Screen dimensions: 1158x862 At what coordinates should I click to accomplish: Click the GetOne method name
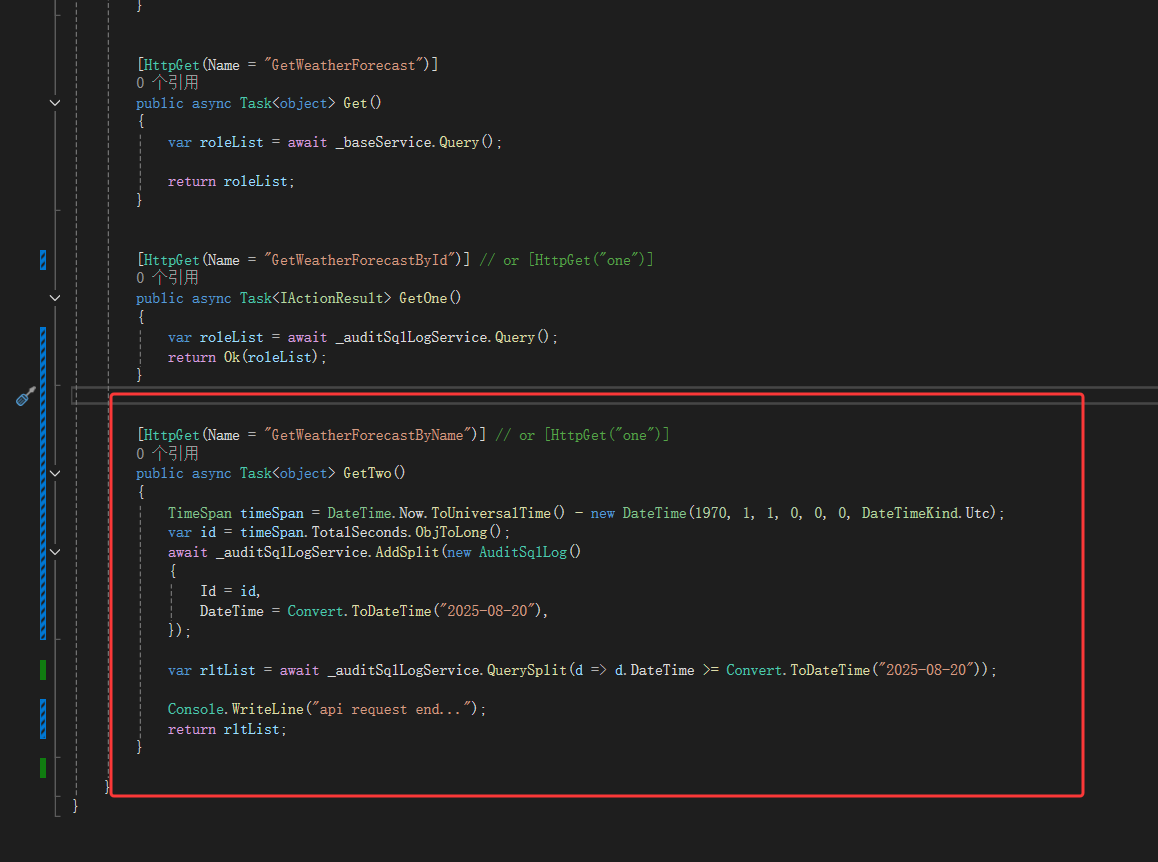point(423,298)
